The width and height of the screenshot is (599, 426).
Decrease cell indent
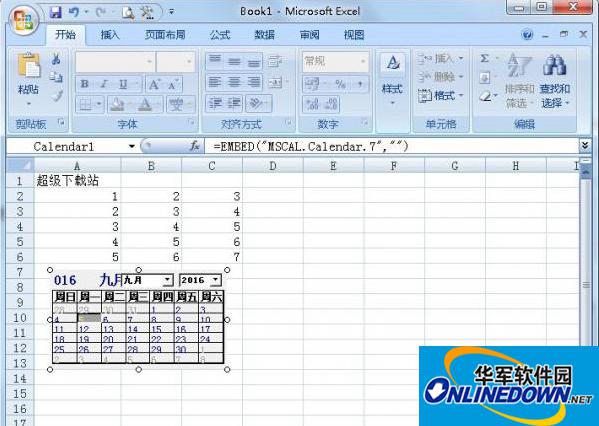pyautogui.click(x=215, y=104)
